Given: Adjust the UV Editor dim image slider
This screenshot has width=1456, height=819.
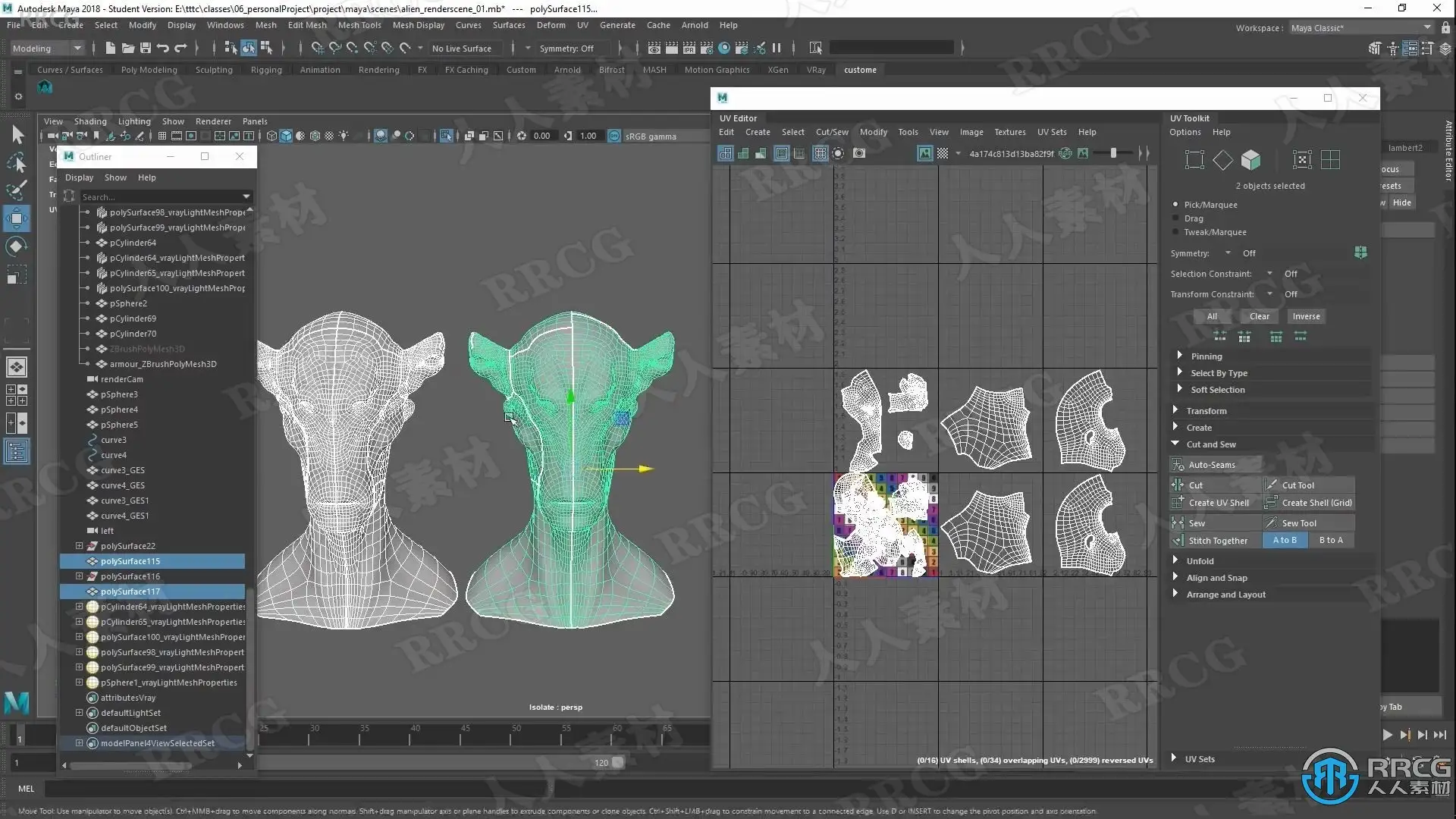Looking at the screenshot, I should 1112,153.
